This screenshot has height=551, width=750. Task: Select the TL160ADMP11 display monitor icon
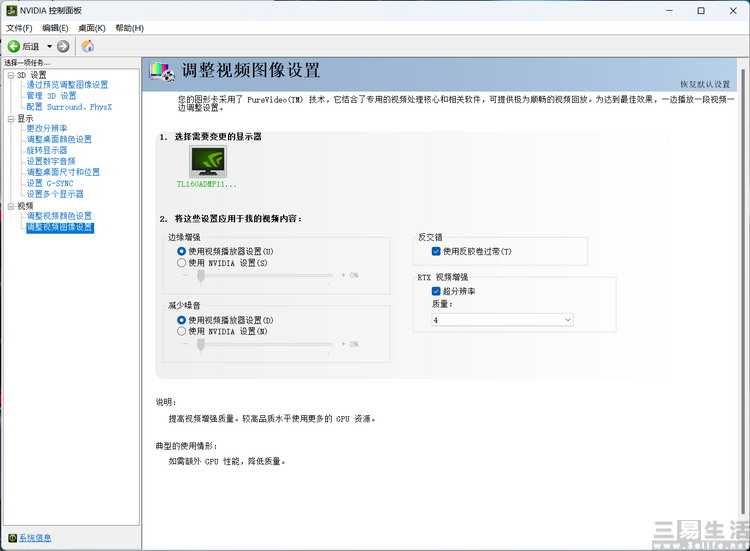(x=208, y=162)
